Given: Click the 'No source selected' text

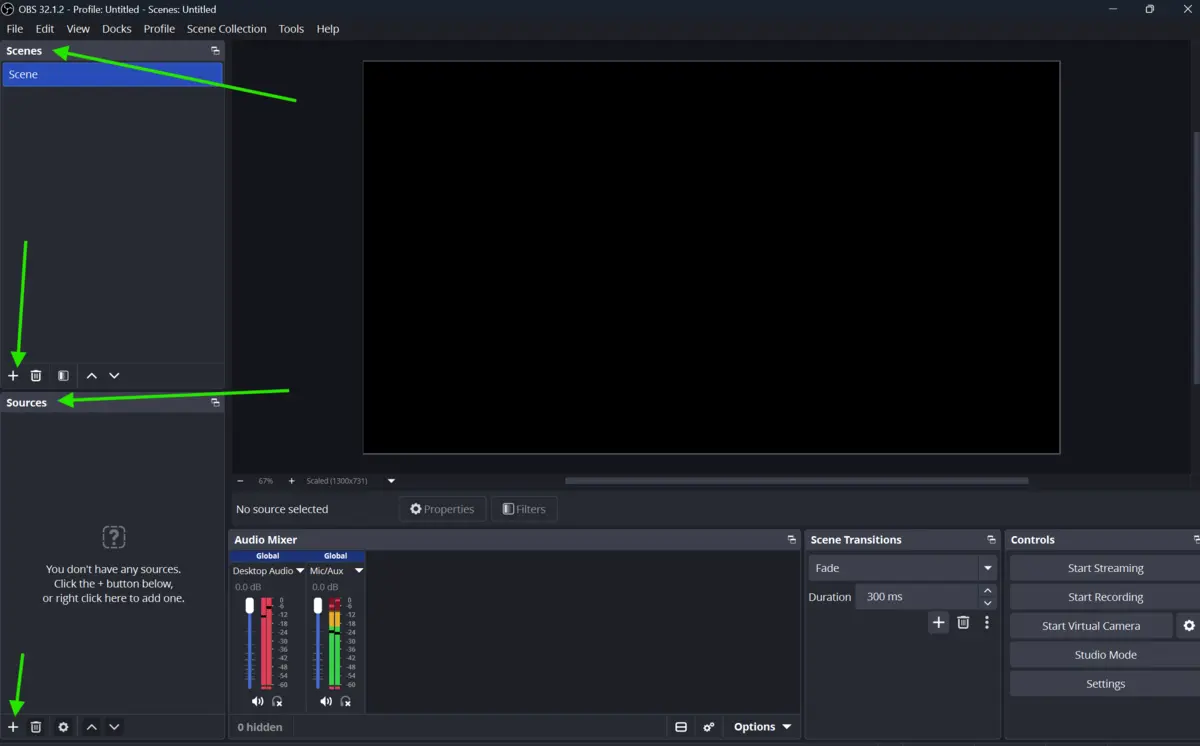Looking at the screenshot, I should tap(282, 509).
